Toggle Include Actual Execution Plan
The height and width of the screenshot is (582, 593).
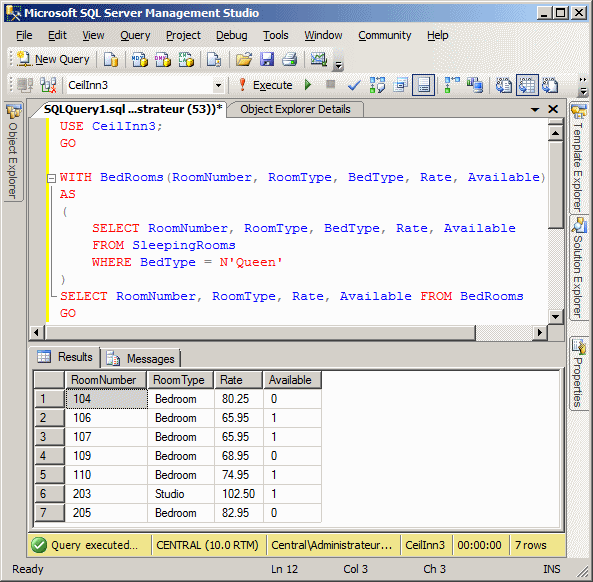tap(452, 85)
